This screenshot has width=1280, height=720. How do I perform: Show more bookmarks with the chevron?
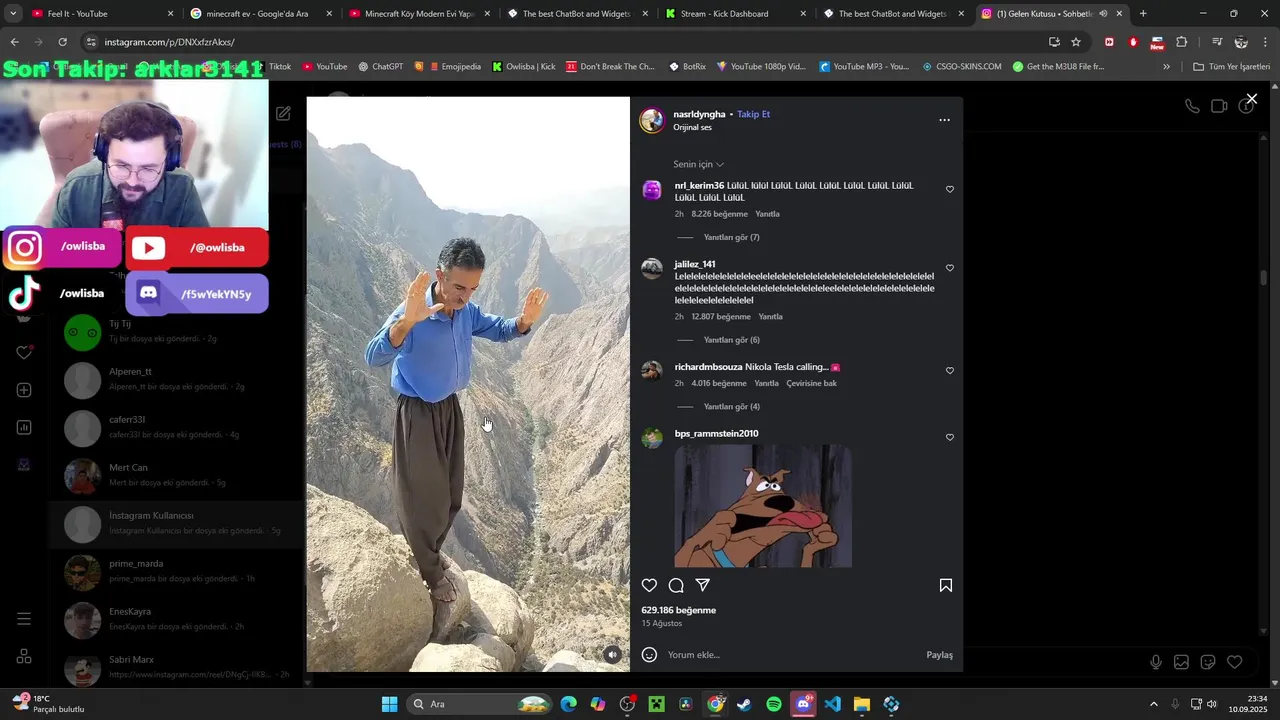coord(1166,66)
